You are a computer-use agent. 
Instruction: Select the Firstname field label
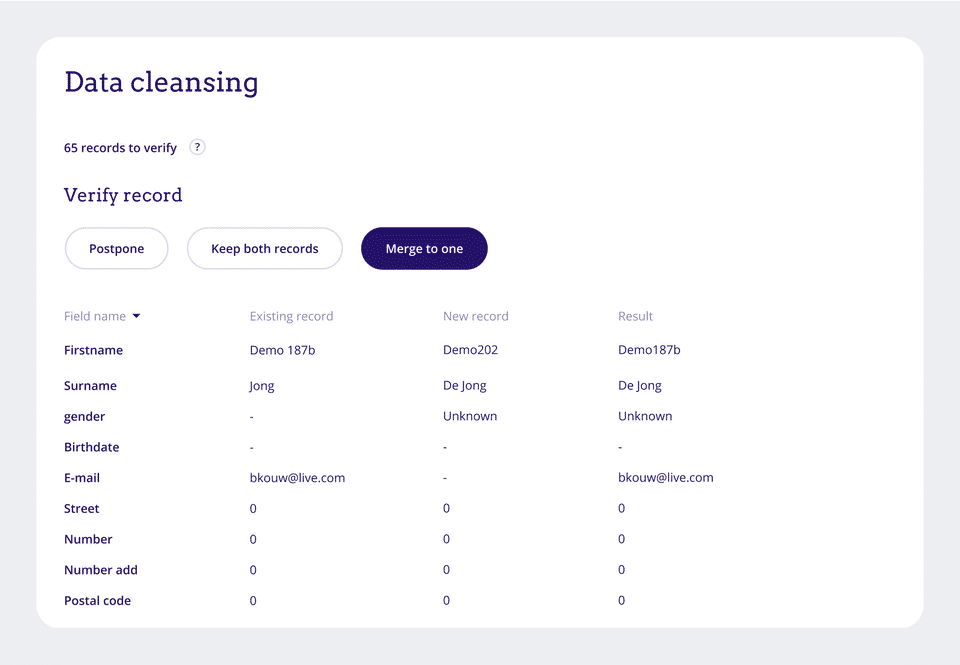(x=94, y=350)
